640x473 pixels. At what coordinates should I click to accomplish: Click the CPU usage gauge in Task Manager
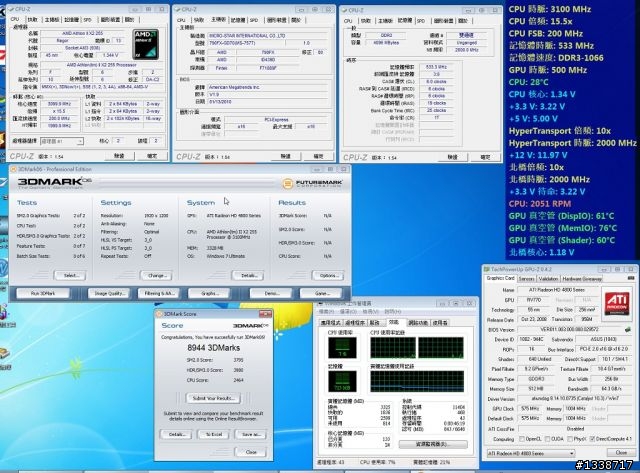(x=342, y=347)
